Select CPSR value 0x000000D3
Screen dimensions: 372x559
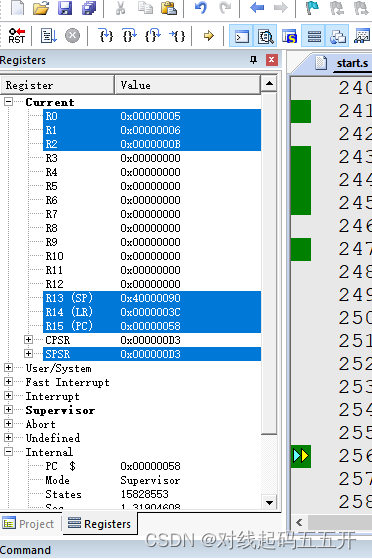[150, 340]
